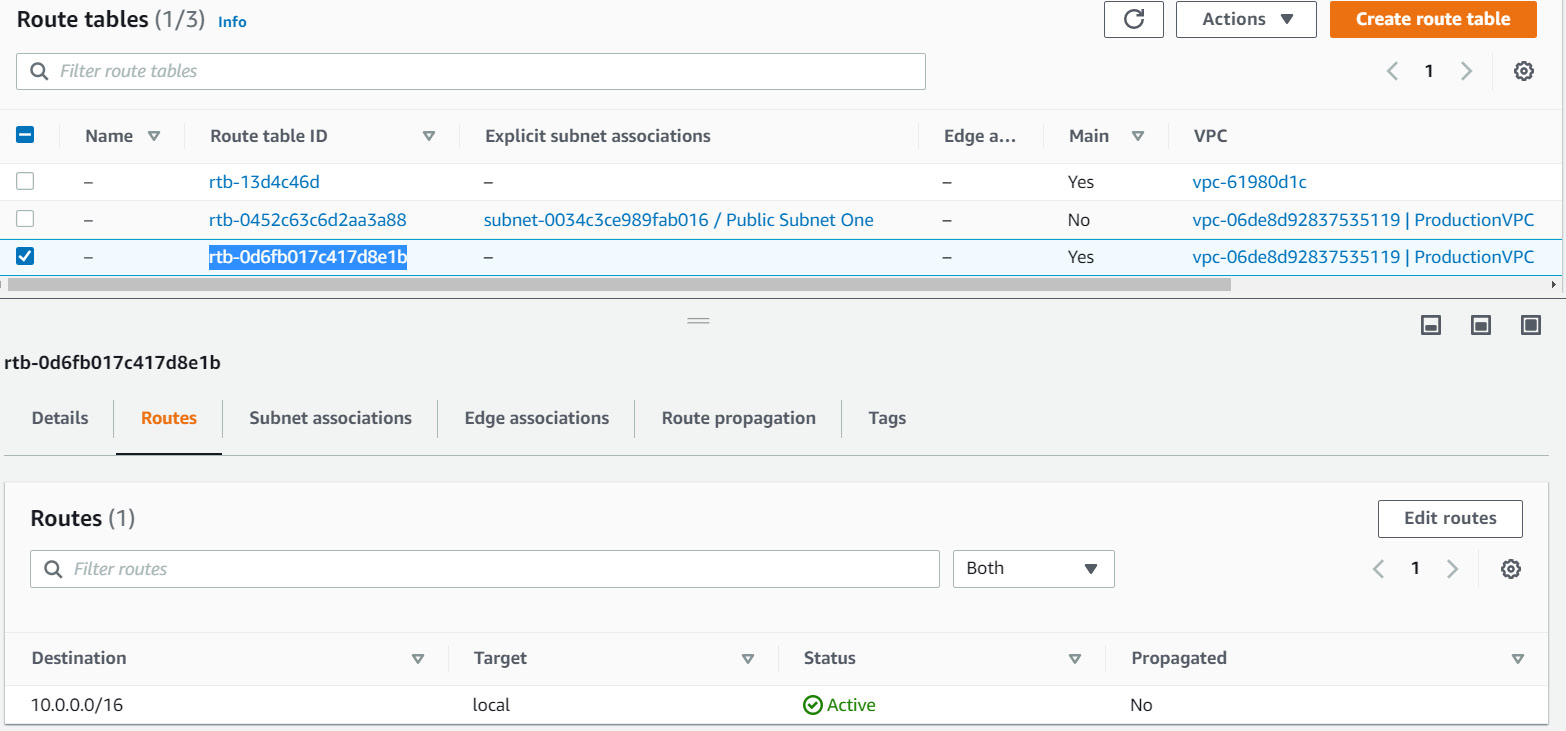Click the panel resize handle
This screenshot has width=1566, height=731.
[698, 321]
